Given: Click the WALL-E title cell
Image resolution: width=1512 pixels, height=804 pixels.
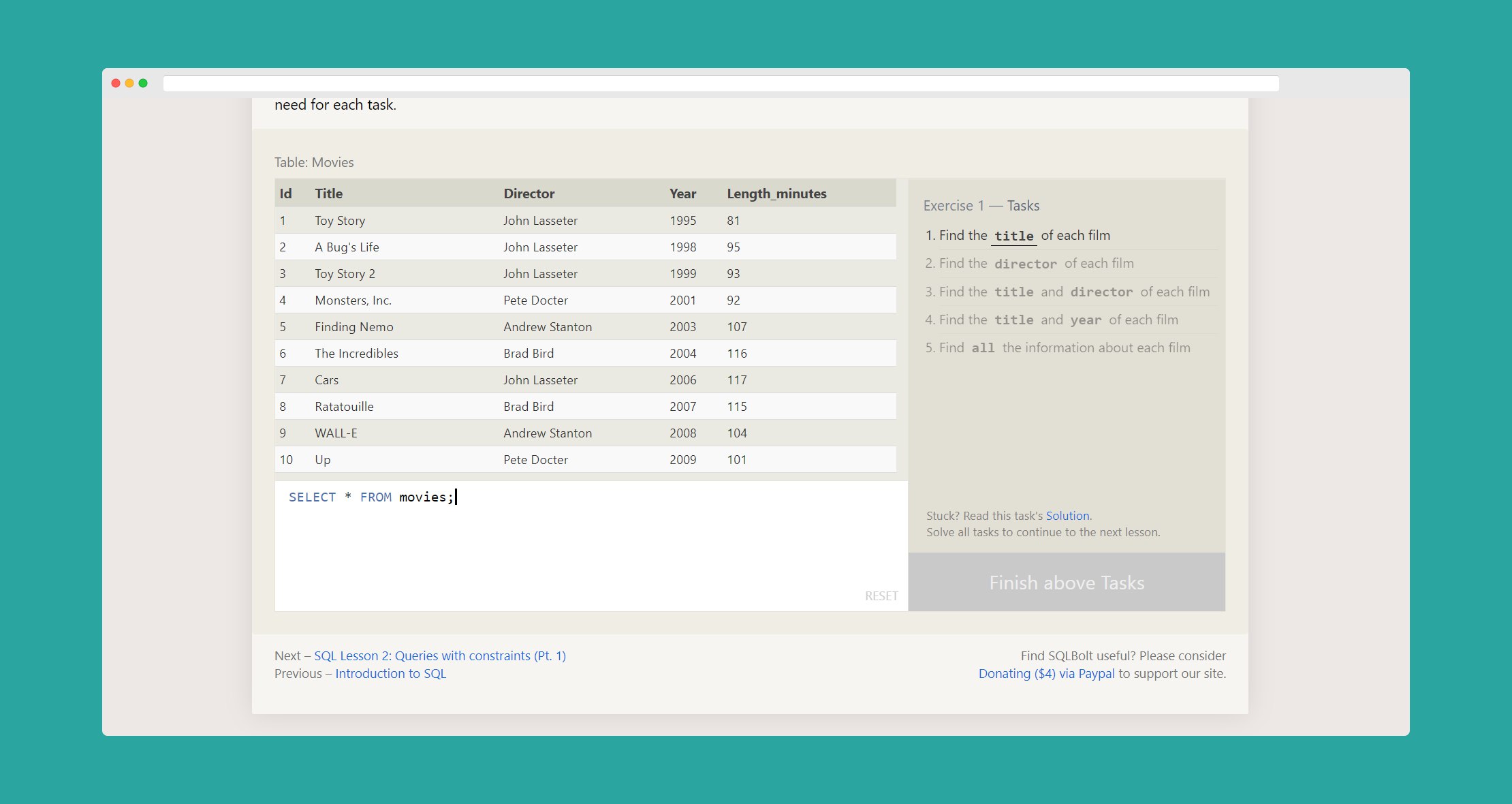Looking at the screenshot, I should 336,433.
